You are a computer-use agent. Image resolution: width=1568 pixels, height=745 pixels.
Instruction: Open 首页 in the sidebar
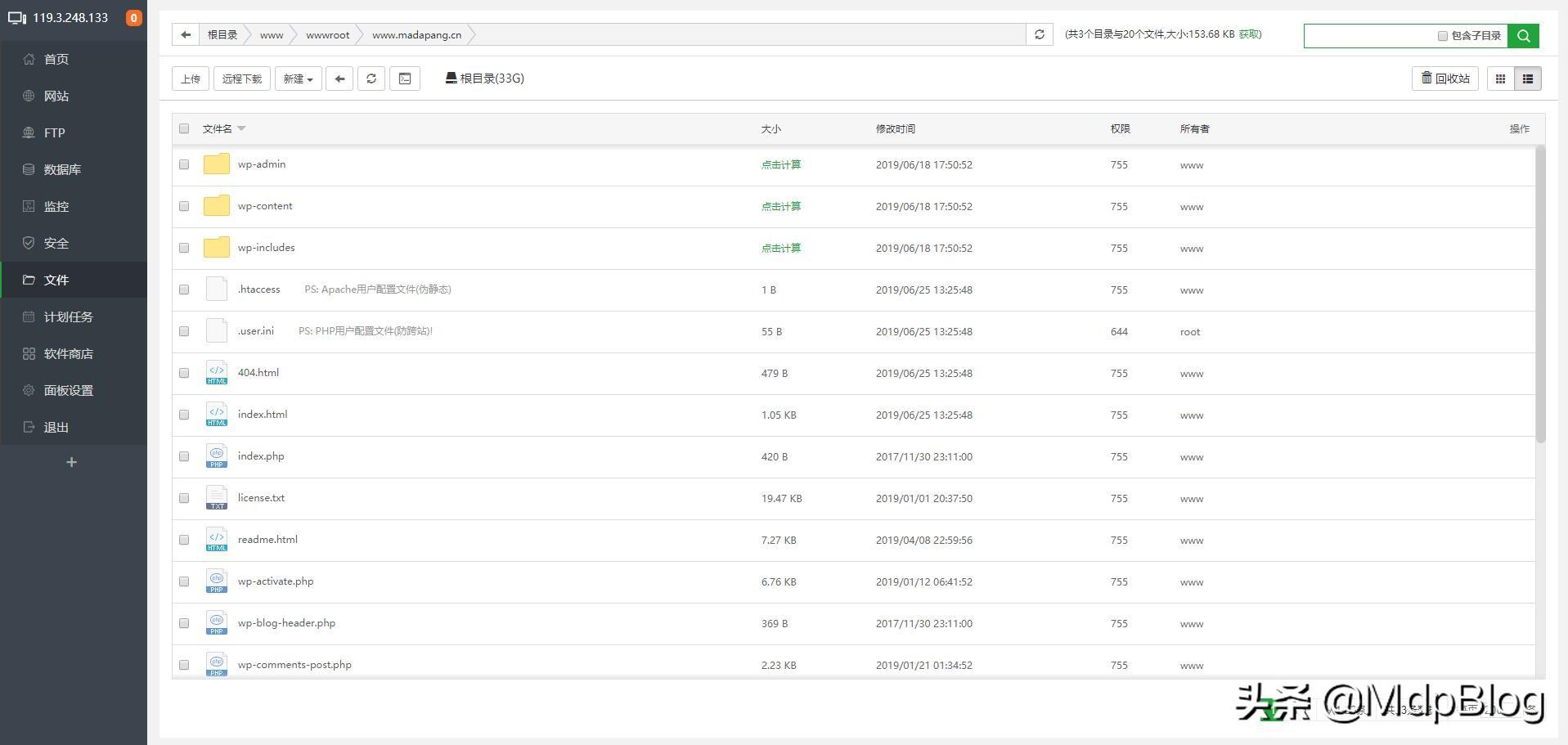point(74,59)
